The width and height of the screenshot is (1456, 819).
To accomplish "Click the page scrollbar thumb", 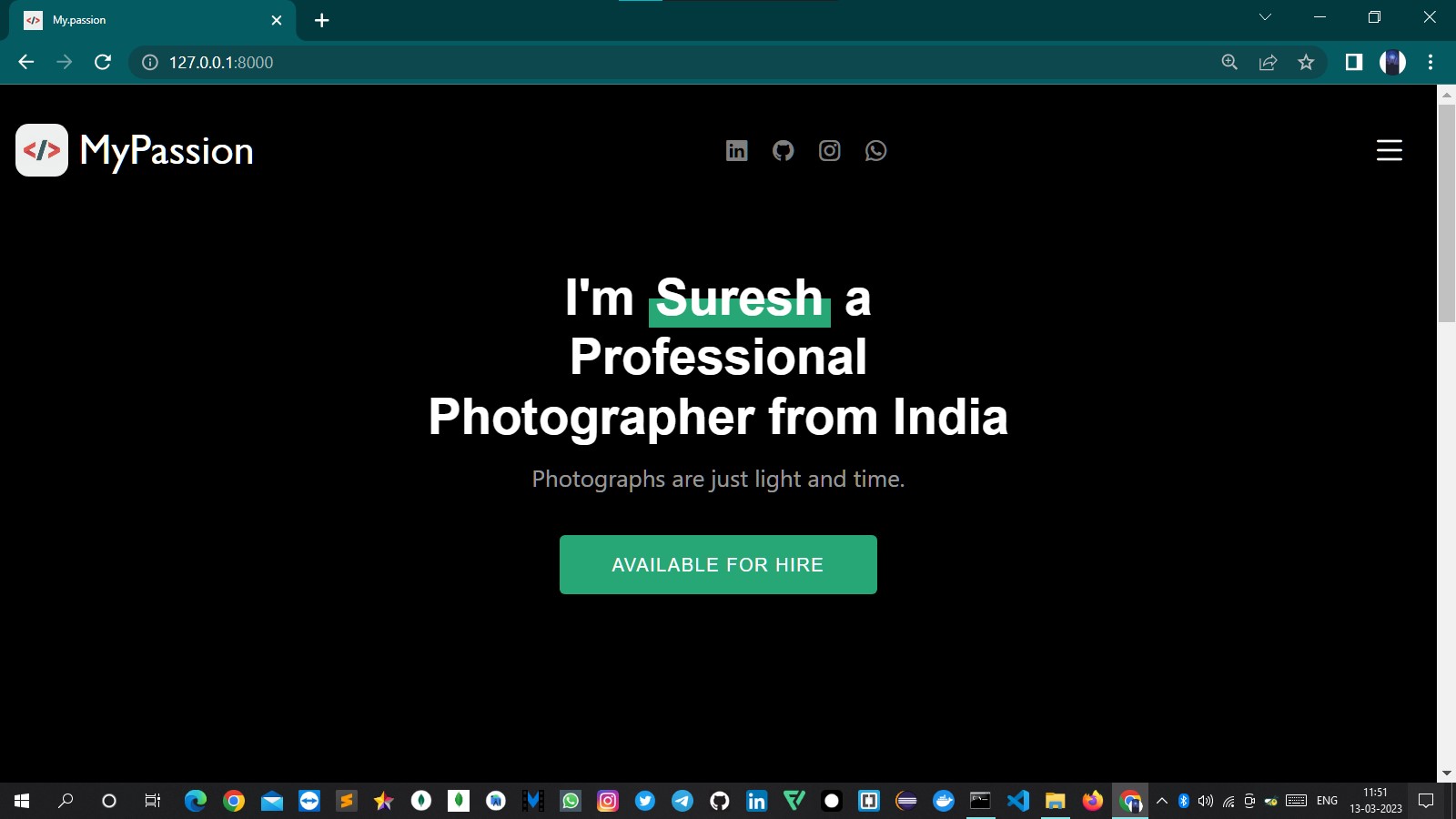I will (x=1446, y=213).
